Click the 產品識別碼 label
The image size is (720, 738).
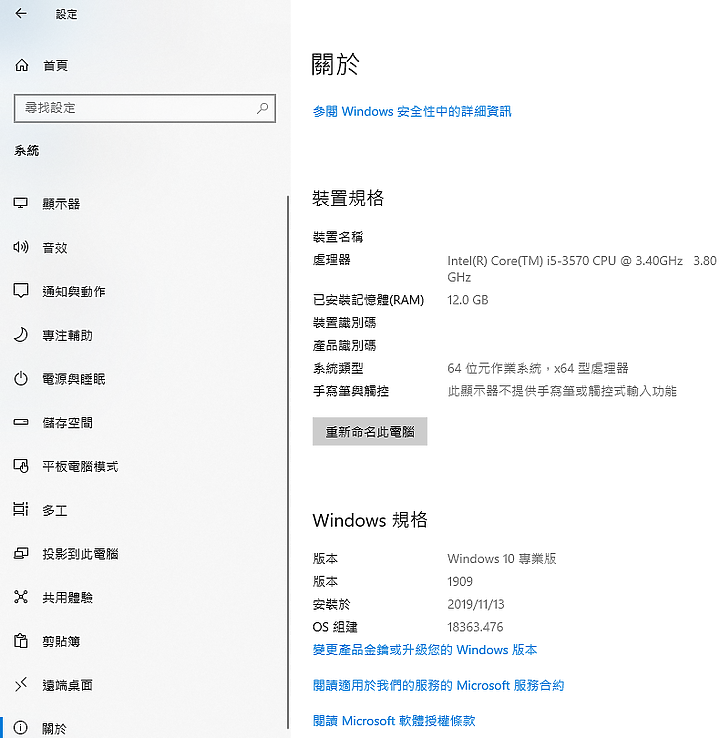point(344,345)
